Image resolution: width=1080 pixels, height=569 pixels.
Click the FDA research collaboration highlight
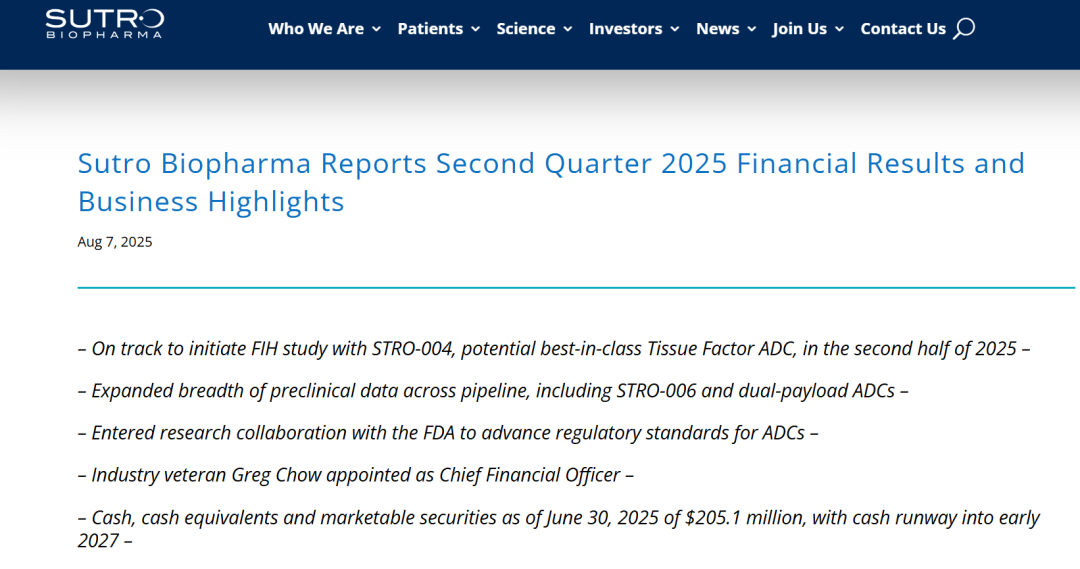tap(448, 433)
